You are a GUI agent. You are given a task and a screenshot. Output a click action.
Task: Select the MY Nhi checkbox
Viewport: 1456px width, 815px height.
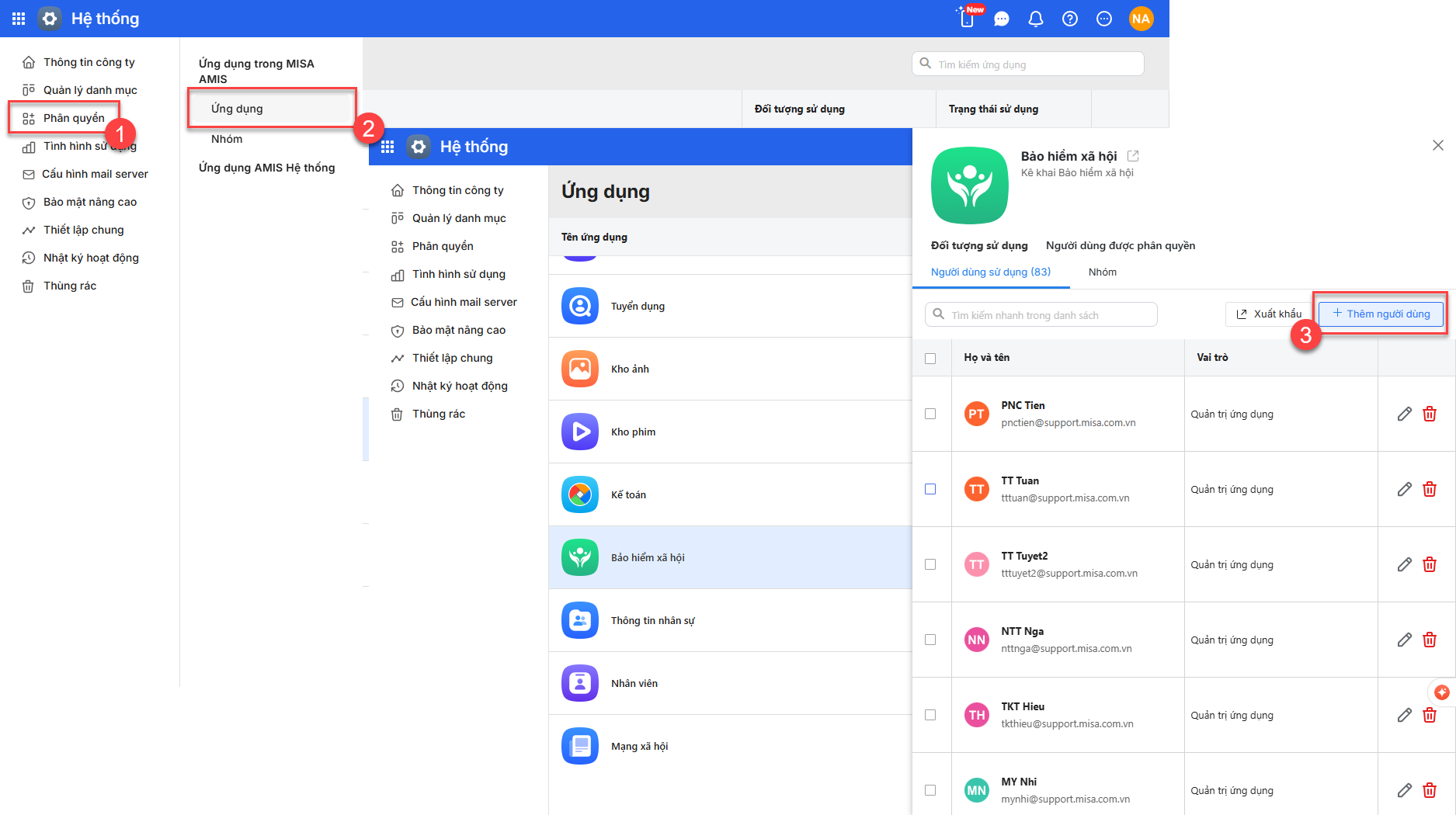[930, 790]
